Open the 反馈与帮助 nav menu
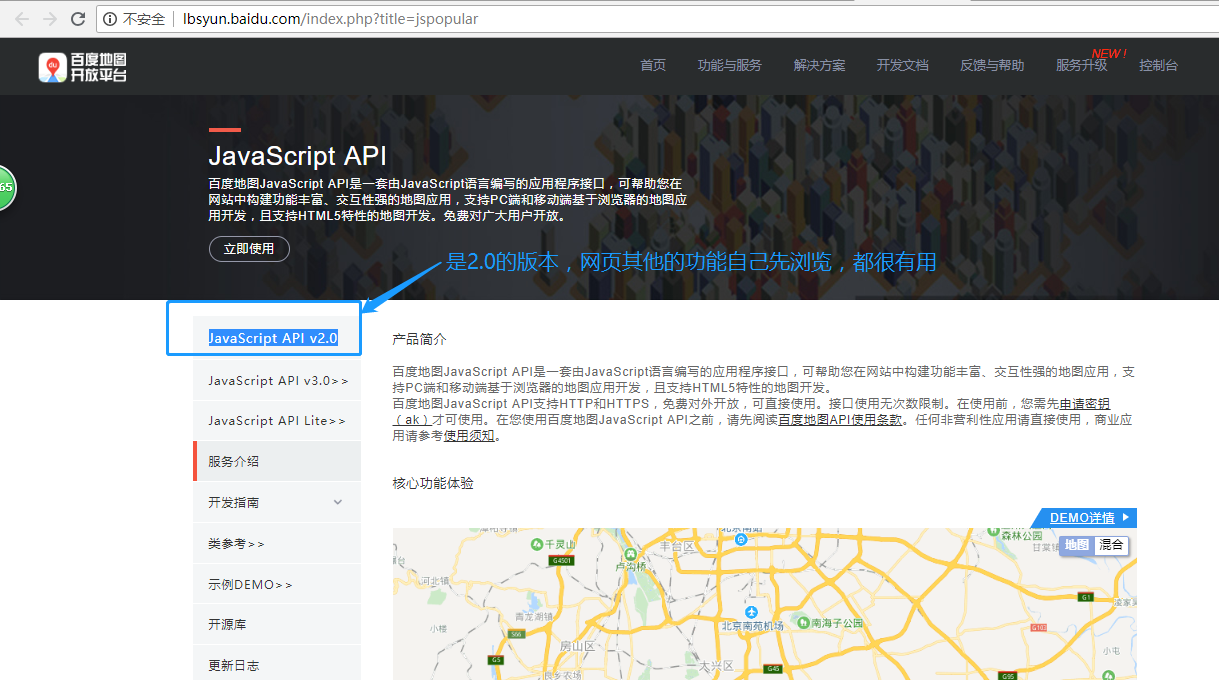Screen dimensions: 1219x680 [992, 65]
